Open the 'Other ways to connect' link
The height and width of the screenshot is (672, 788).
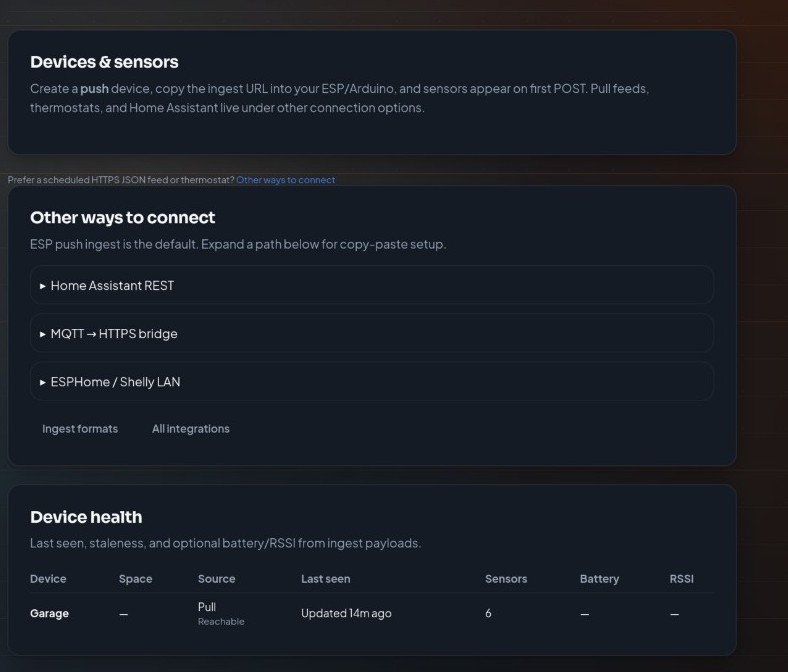coord(285,180)
